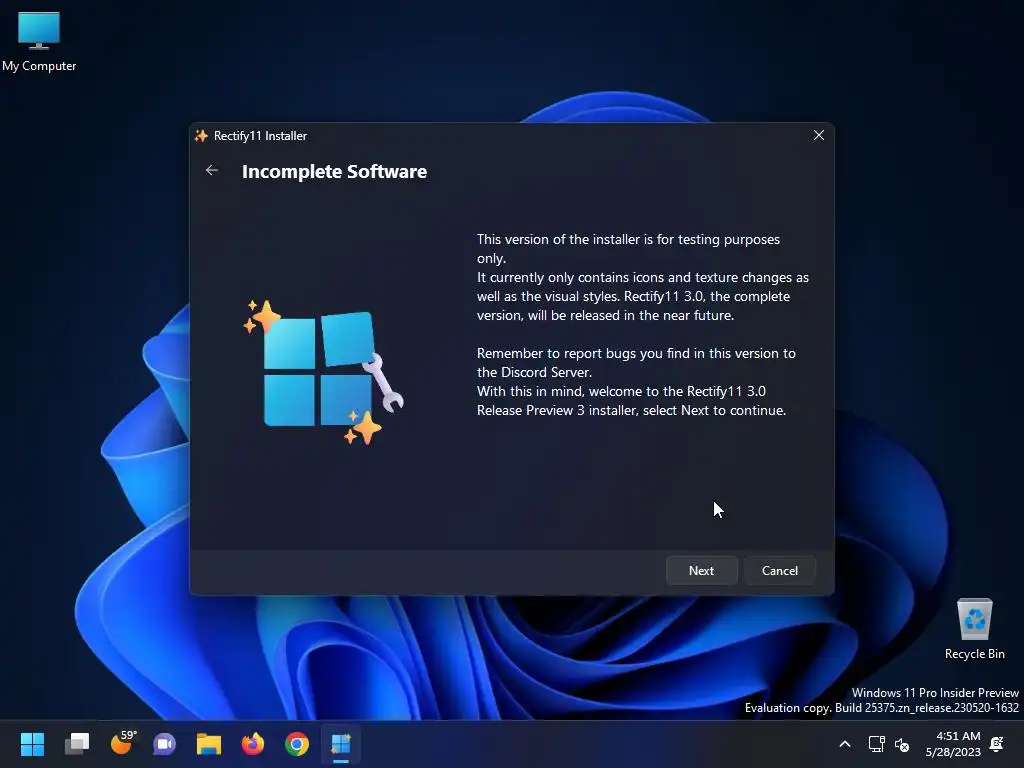Open the notification bell icon
The image size is (1024, 768).
tap(997, 743)
